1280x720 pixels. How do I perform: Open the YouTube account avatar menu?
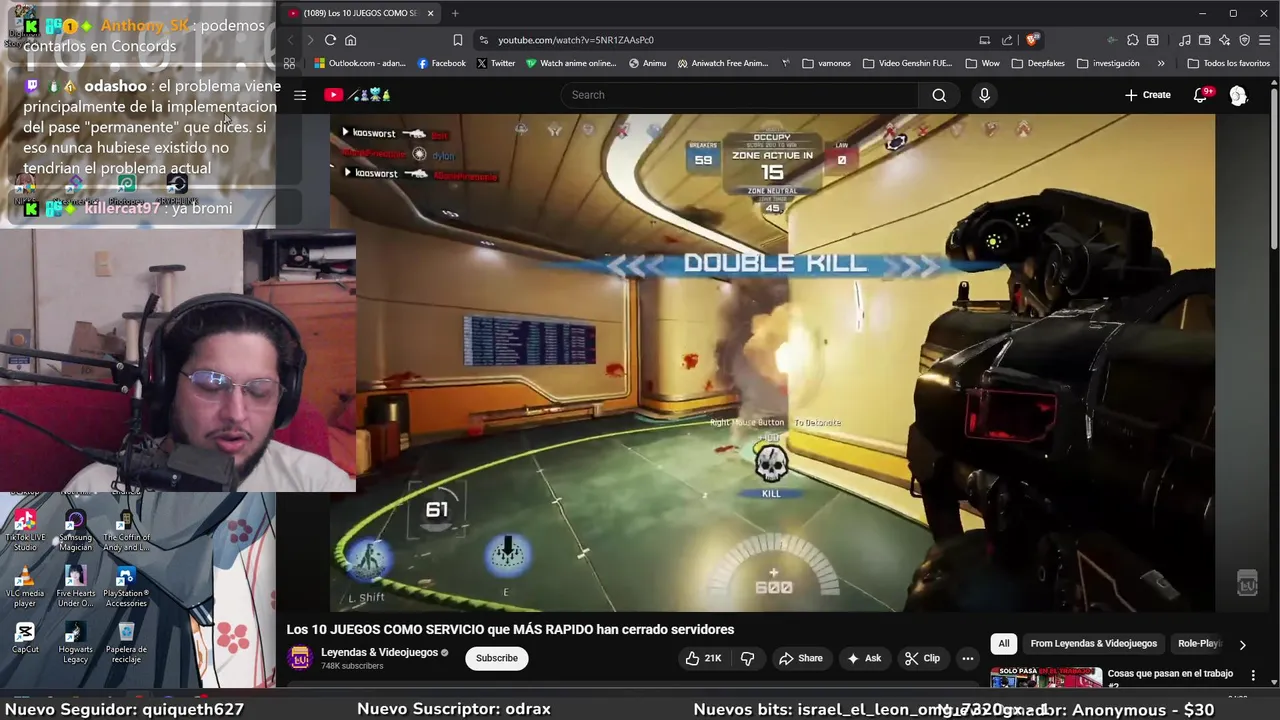click(1238, 95)
